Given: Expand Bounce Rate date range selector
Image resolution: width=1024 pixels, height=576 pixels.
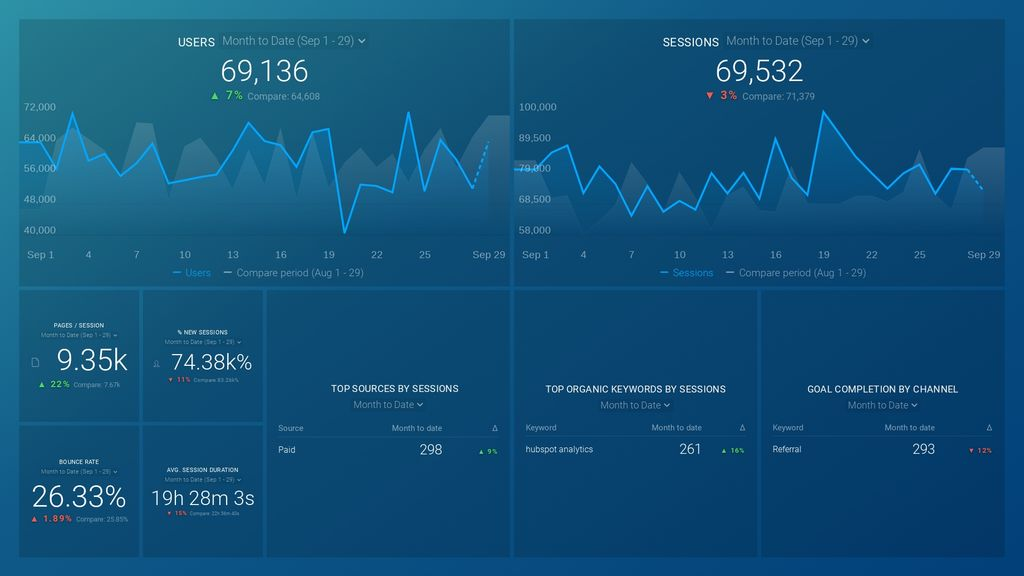Looking at the screenshot, I should [79, 472].
